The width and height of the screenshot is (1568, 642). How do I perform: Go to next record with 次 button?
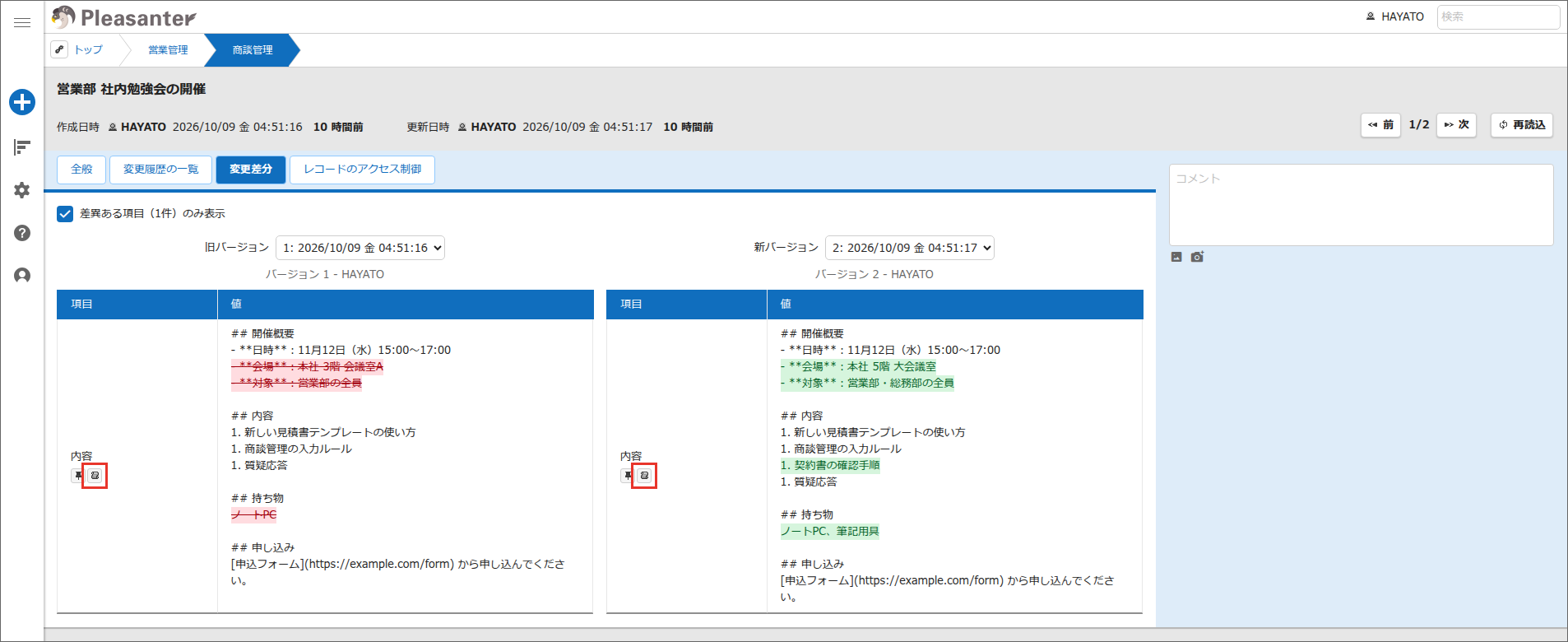[x=1457, y=125]
